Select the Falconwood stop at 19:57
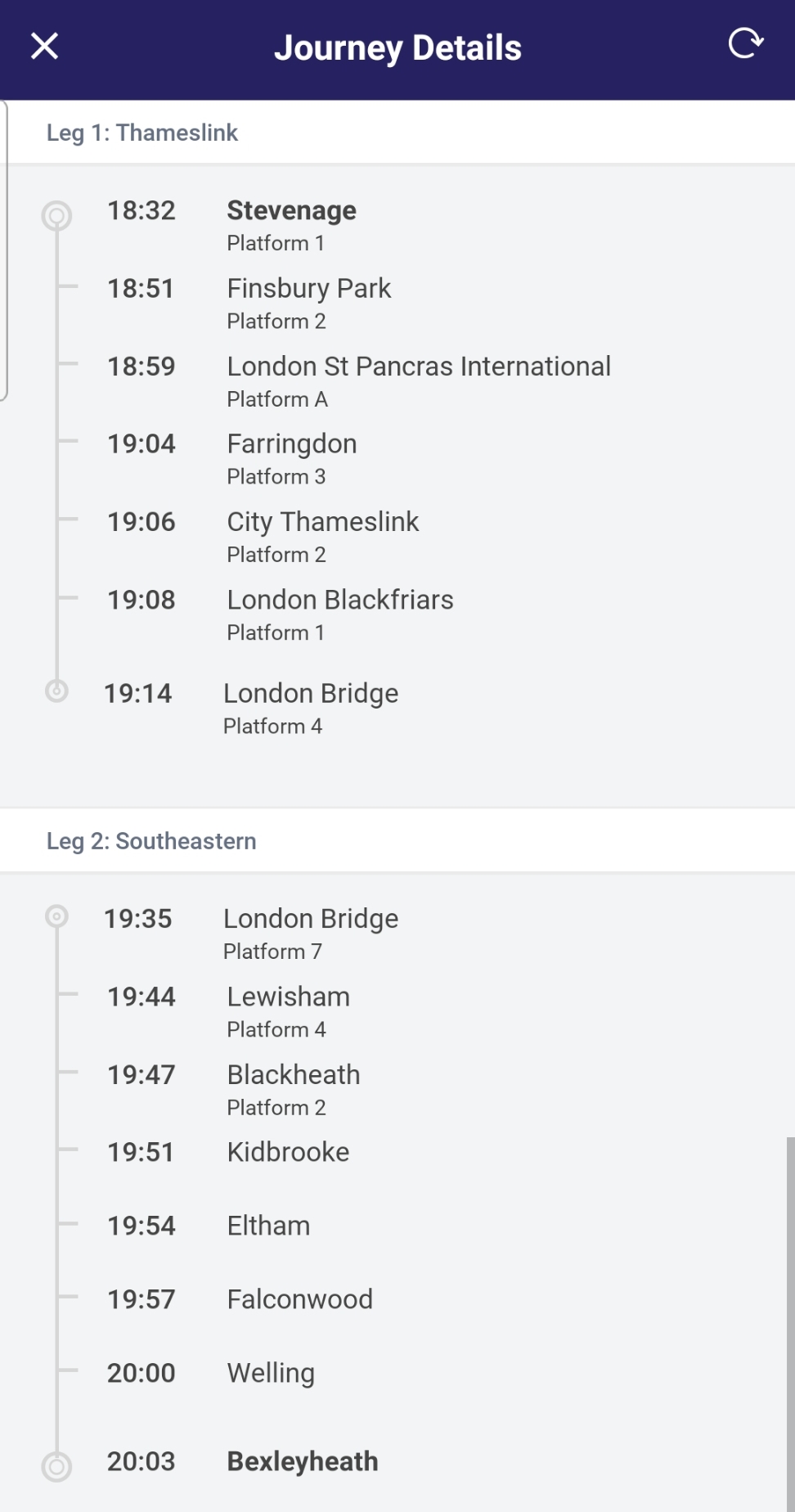The width and height of the screenshot is (795, 1512). pyautogui.click(x=299, y=1299)
